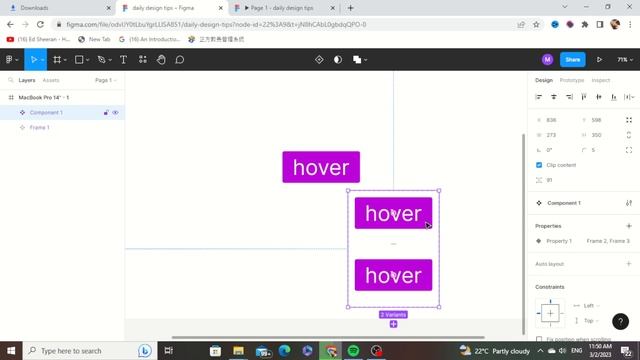The width and height of the screenshot is (640, 360).
Task: Open the Windows Start menu
Action: [x=11, y=351]
